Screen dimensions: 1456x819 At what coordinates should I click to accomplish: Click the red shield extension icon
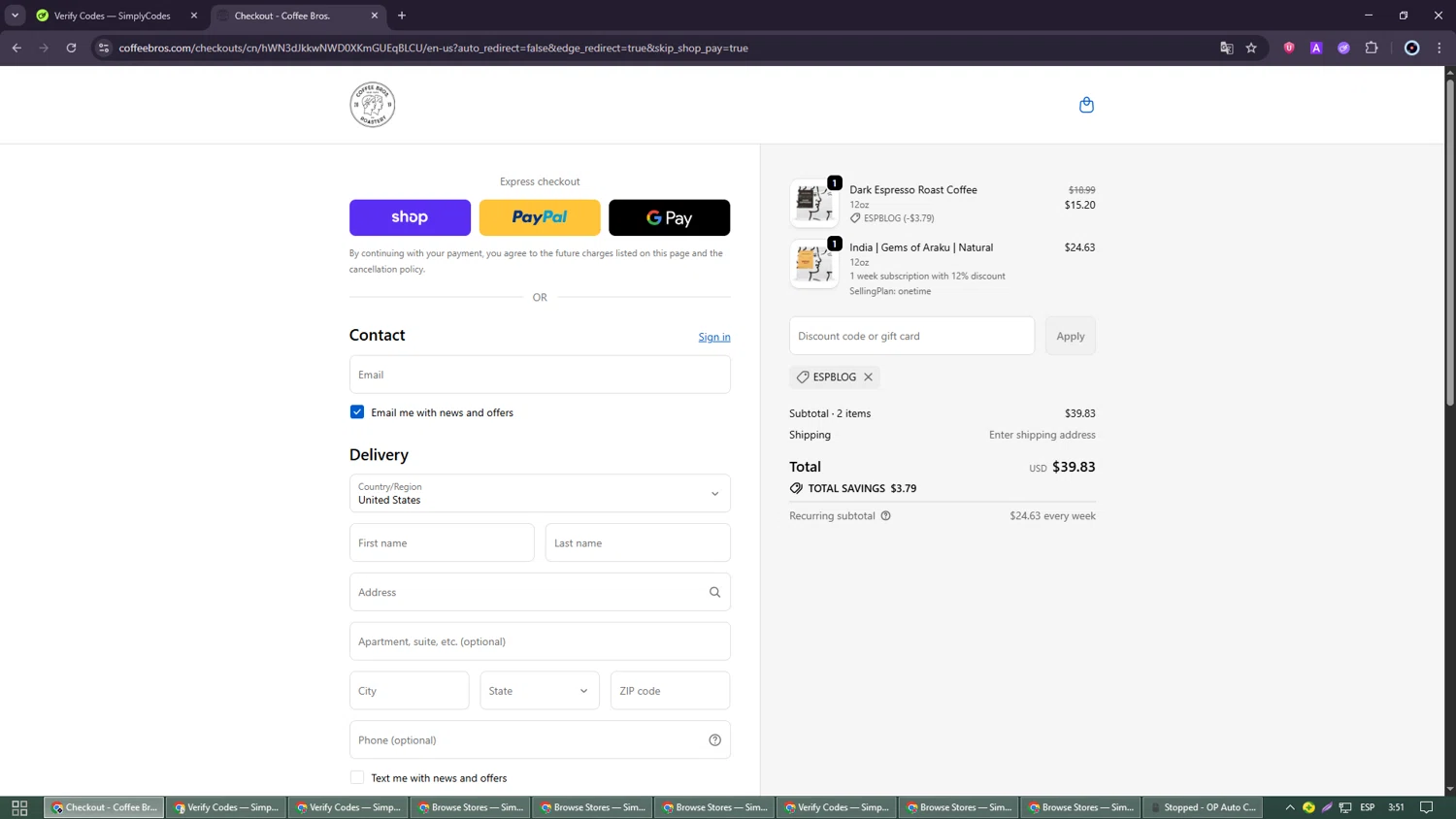tap(1289, 48)
